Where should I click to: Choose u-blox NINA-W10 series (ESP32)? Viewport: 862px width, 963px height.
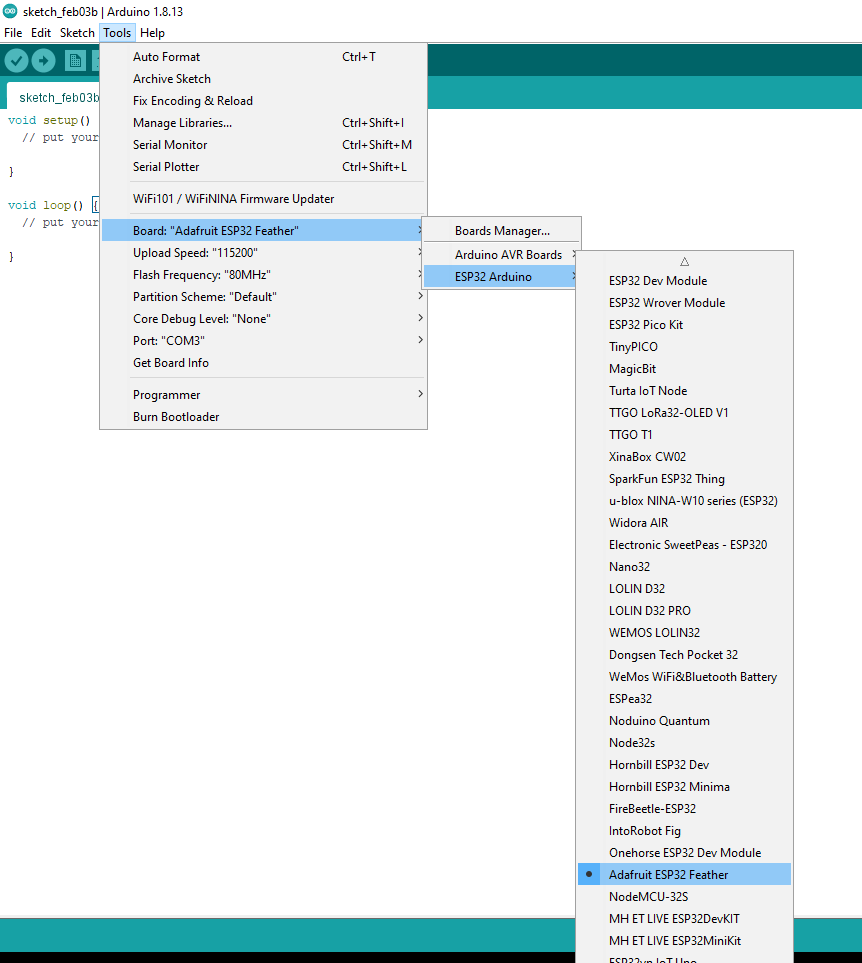click(x=685, y=501)
